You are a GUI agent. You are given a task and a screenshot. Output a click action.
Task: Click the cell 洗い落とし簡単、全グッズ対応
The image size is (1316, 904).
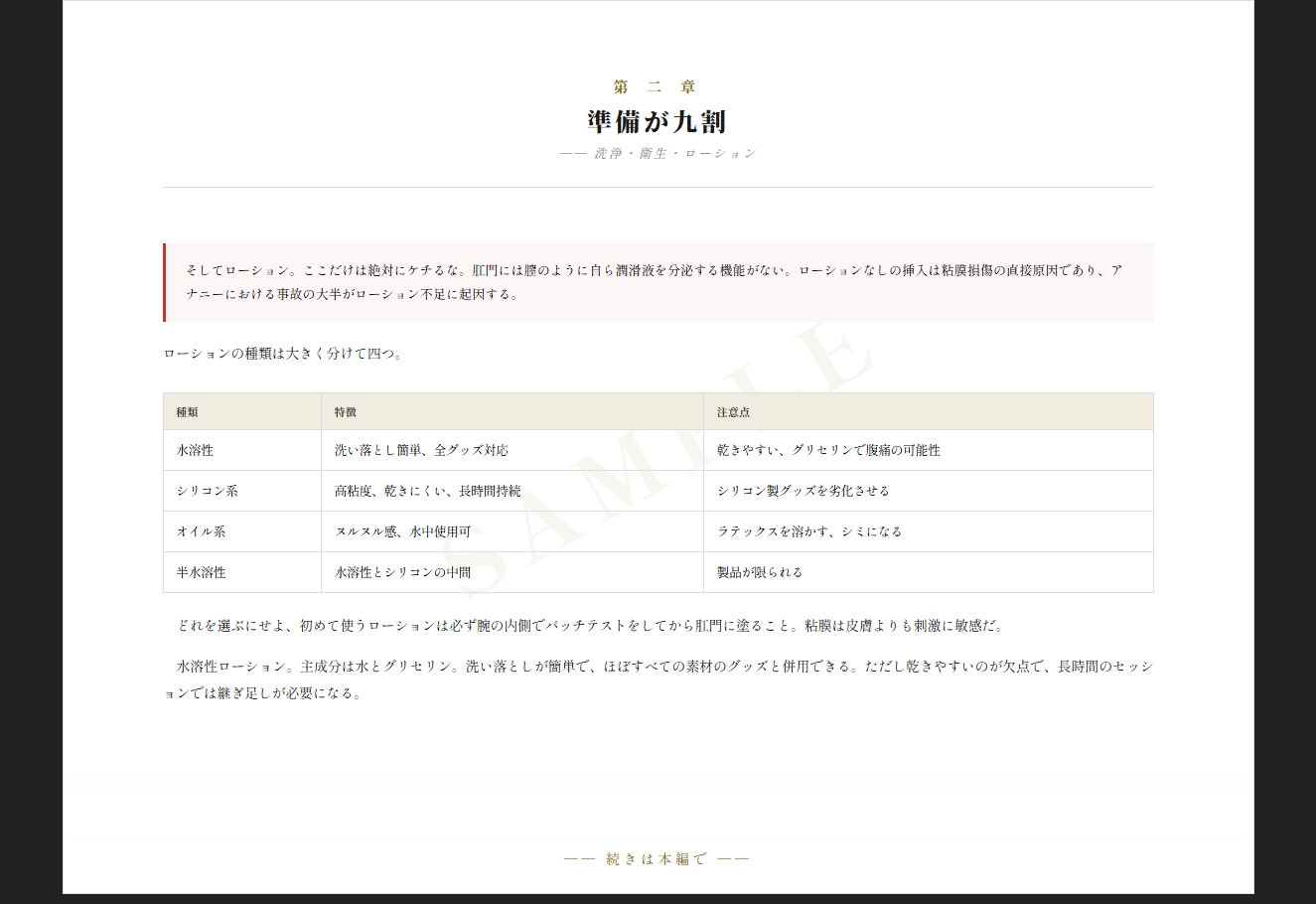click(421, 450)
